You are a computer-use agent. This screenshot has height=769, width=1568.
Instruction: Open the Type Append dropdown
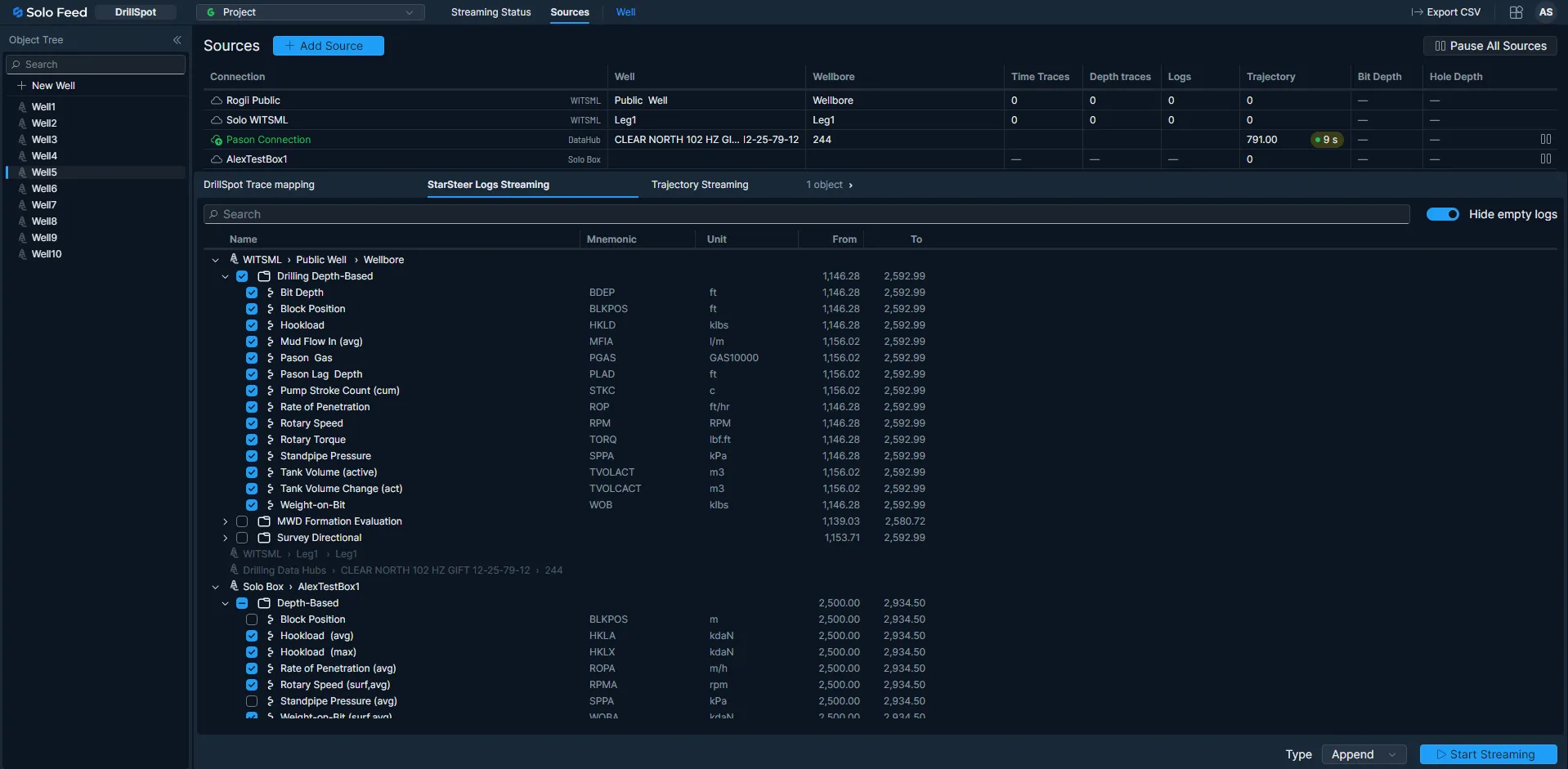pyautogui.click(x=1363, y=754)
